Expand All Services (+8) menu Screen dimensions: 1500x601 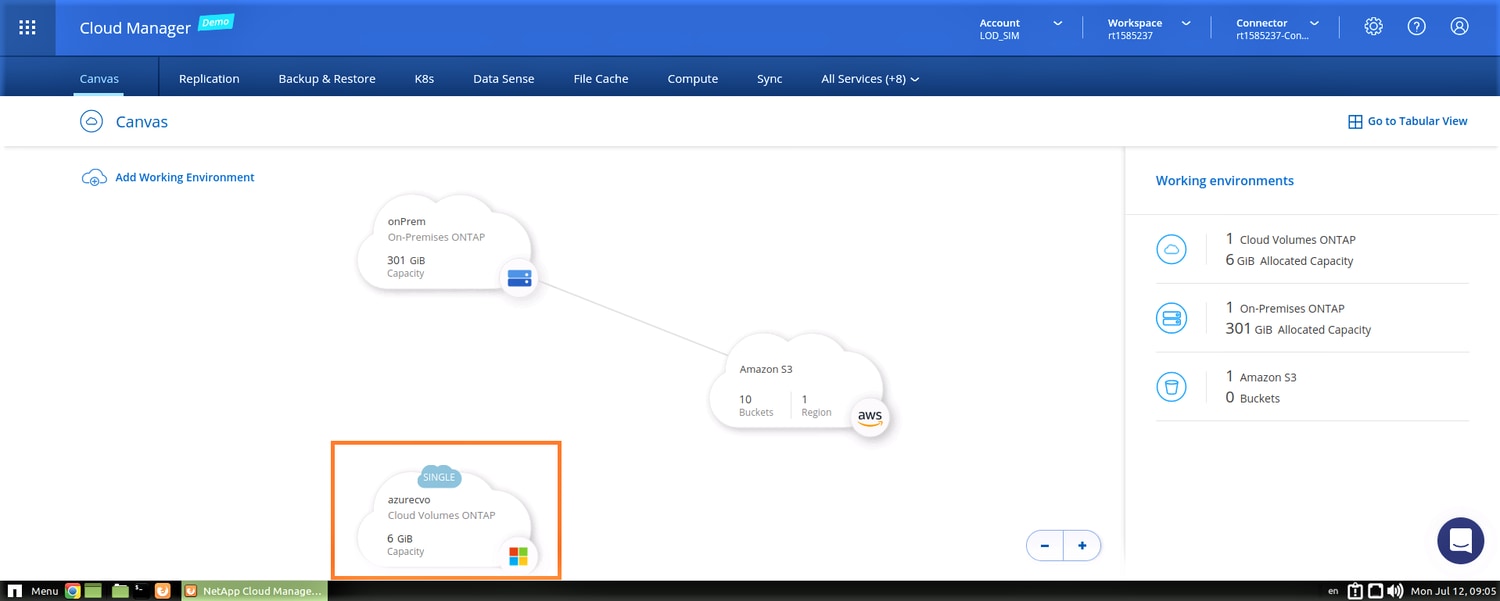pyautogui.click(x=870, y=79)
